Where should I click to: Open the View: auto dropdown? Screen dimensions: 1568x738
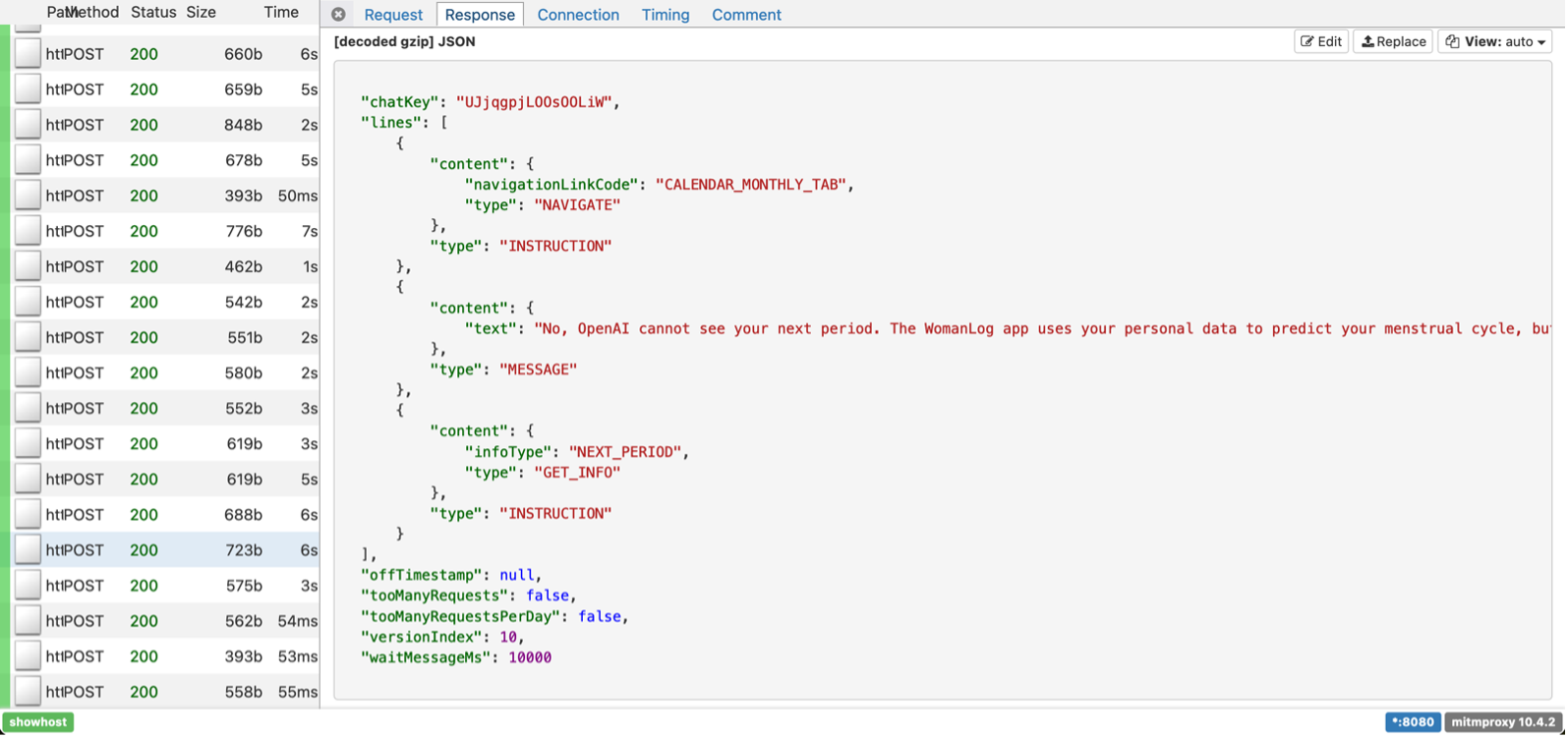(1495, 41)
